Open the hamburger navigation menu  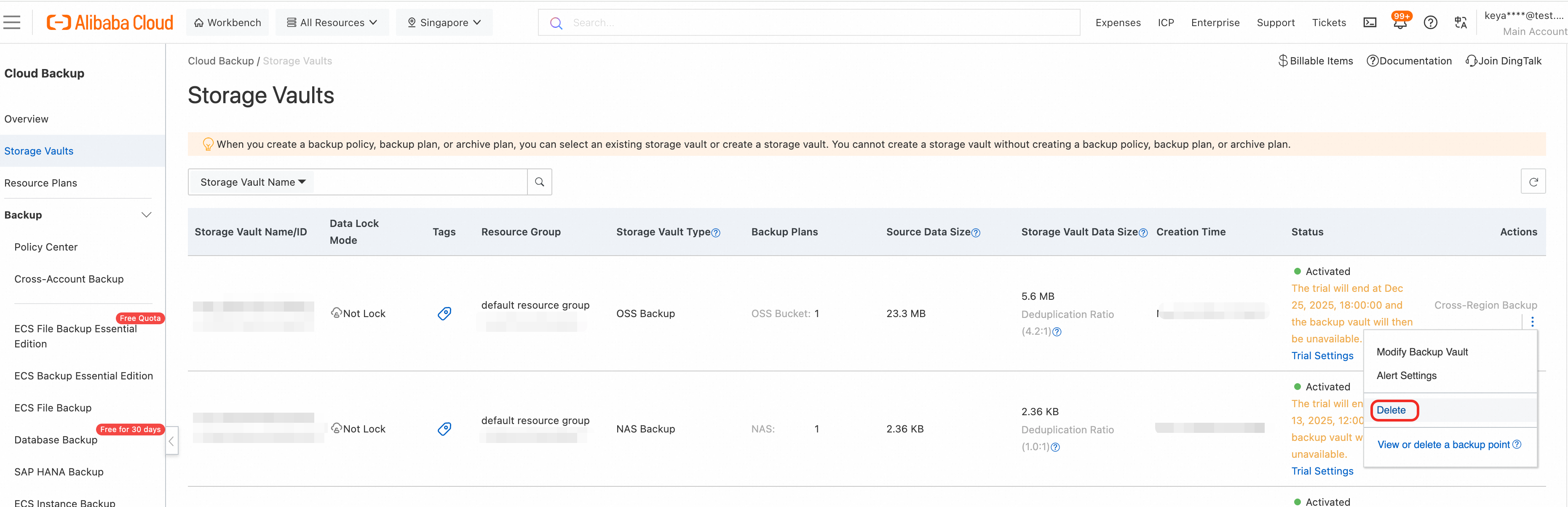coord(11,22)
